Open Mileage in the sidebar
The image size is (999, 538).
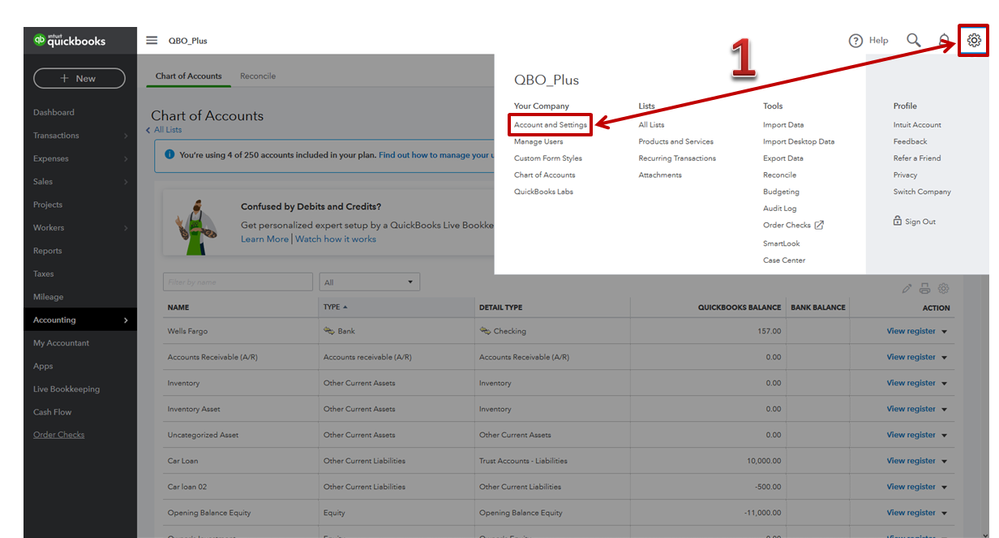(x=48, y=296)
